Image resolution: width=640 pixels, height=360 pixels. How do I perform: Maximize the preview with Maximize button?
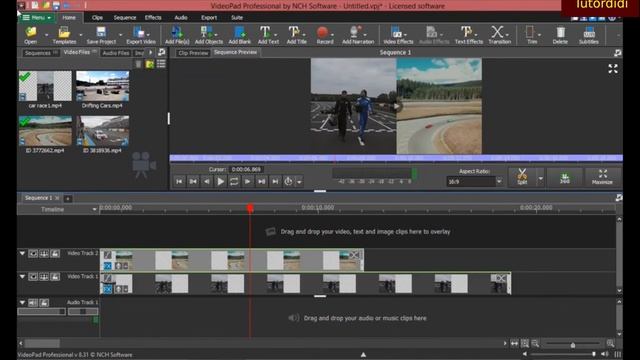click(602, 177)
